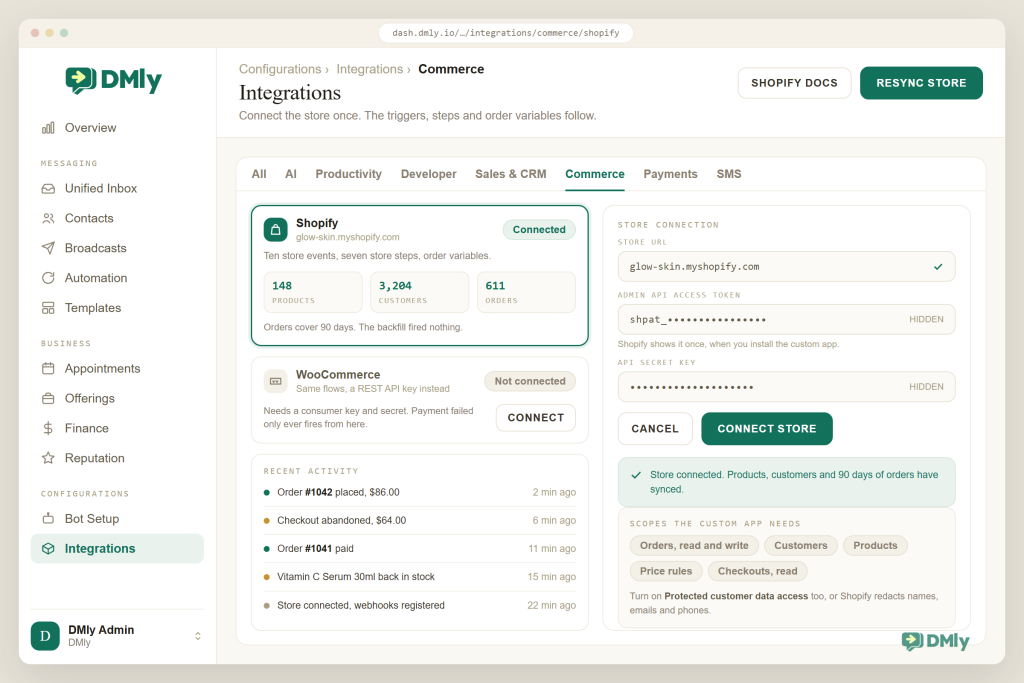Click 'Orders, read and write' scope chip
1024x683 pixels.
pos(694,546)
